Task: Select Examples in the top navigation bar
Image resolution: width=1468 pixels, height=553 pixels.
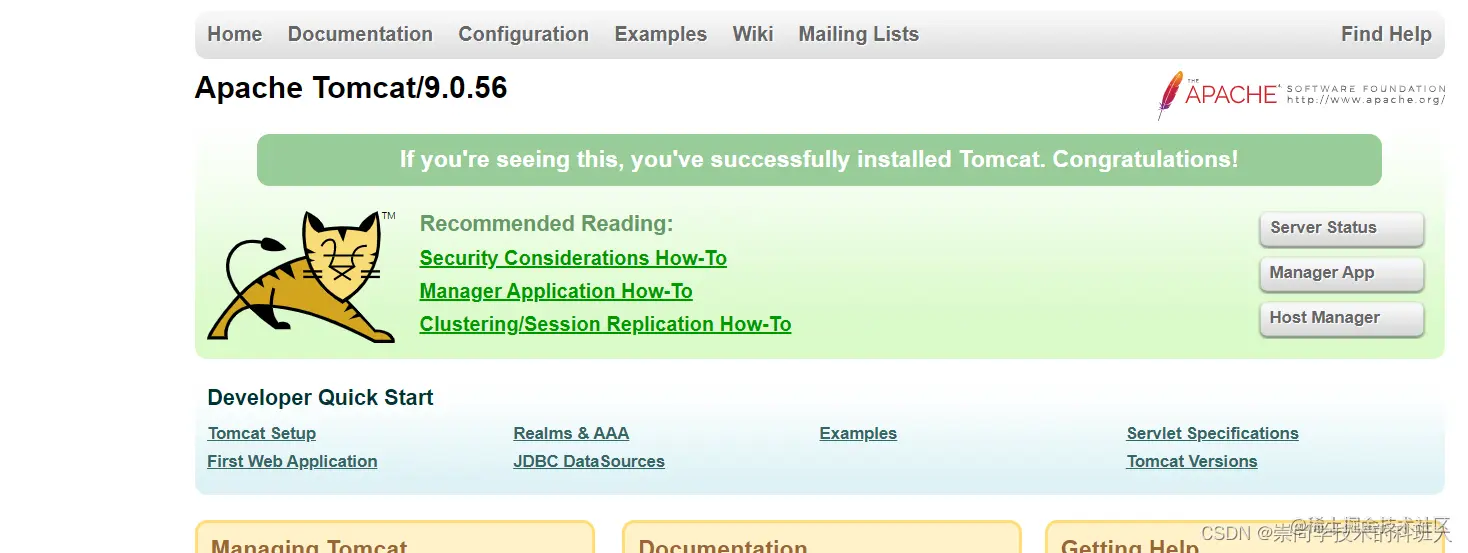Action: 660,34
